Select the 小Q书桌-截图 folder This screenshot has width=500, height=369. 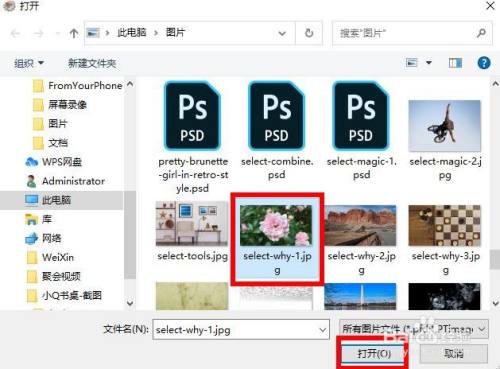pos(64,295)
